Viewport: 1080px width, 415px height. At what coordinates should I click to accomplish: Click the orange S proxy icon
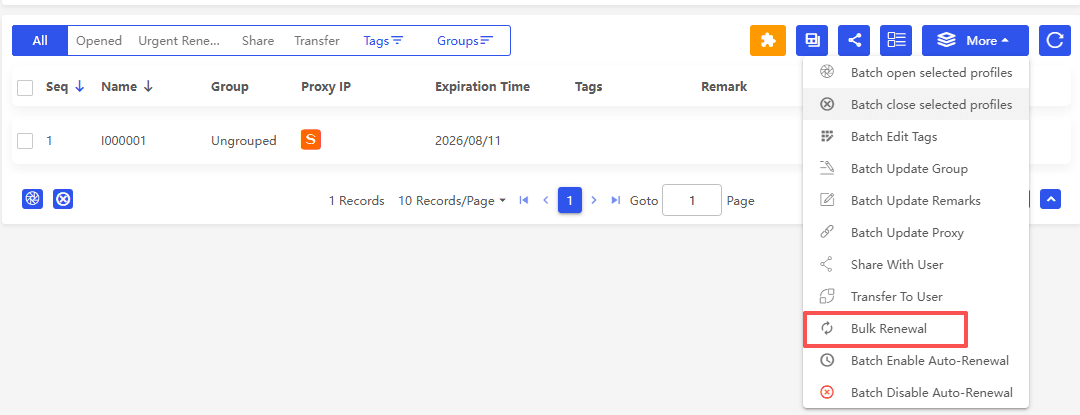pos(311,140)
